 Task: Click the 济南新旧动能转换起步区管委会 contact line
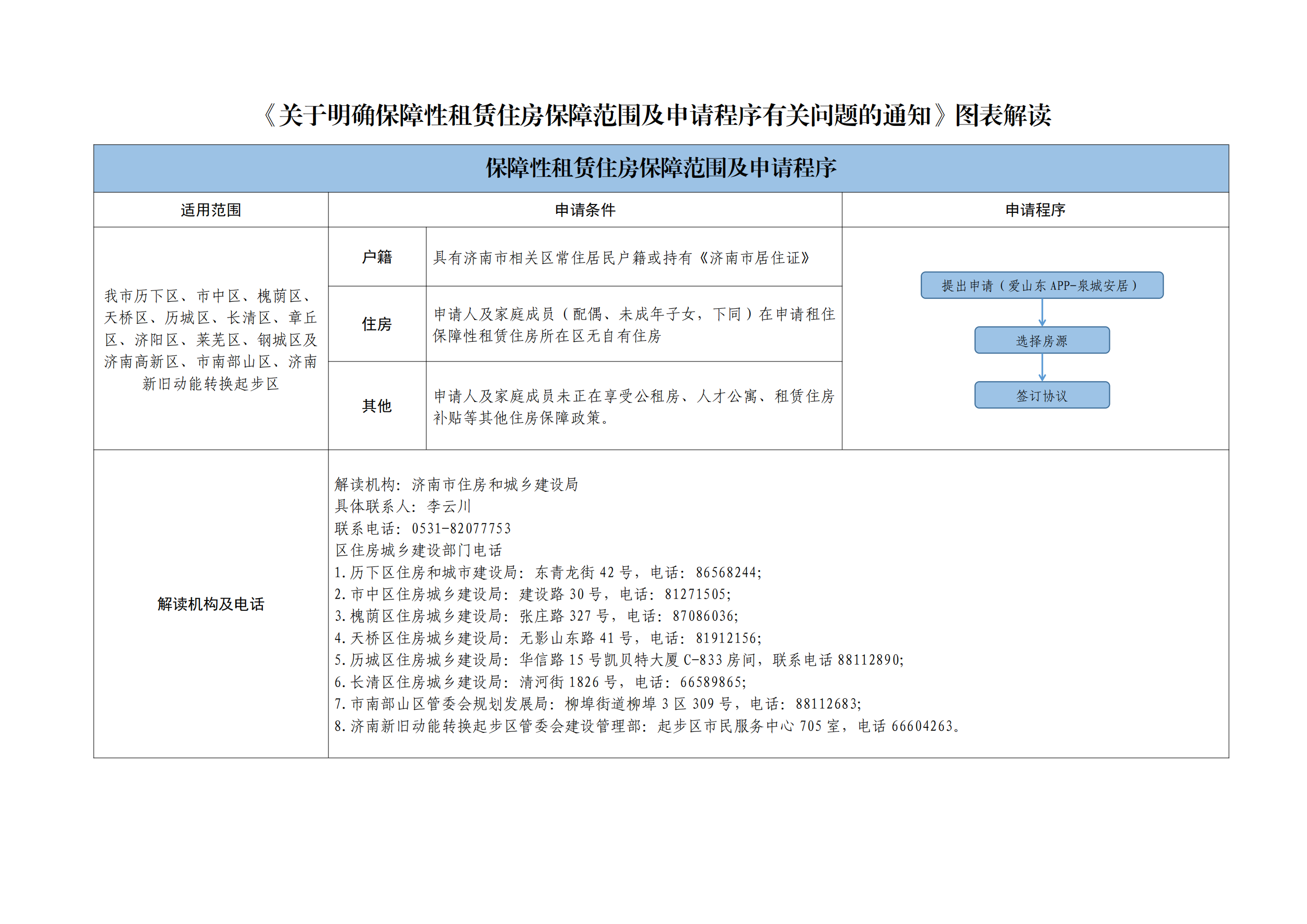point(648,726)
